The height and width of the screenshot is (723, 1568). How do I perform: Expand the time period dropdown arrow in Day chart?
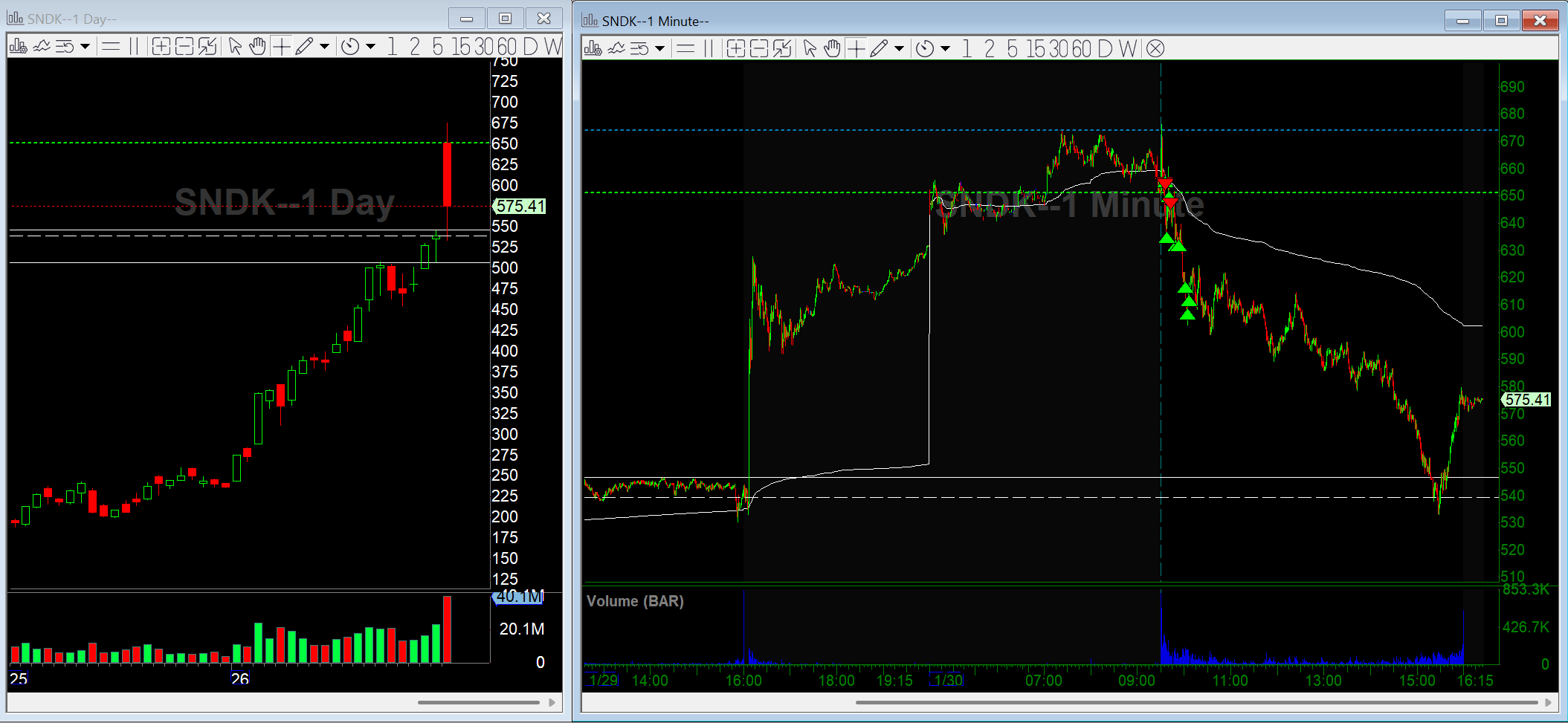pos(370,47)
